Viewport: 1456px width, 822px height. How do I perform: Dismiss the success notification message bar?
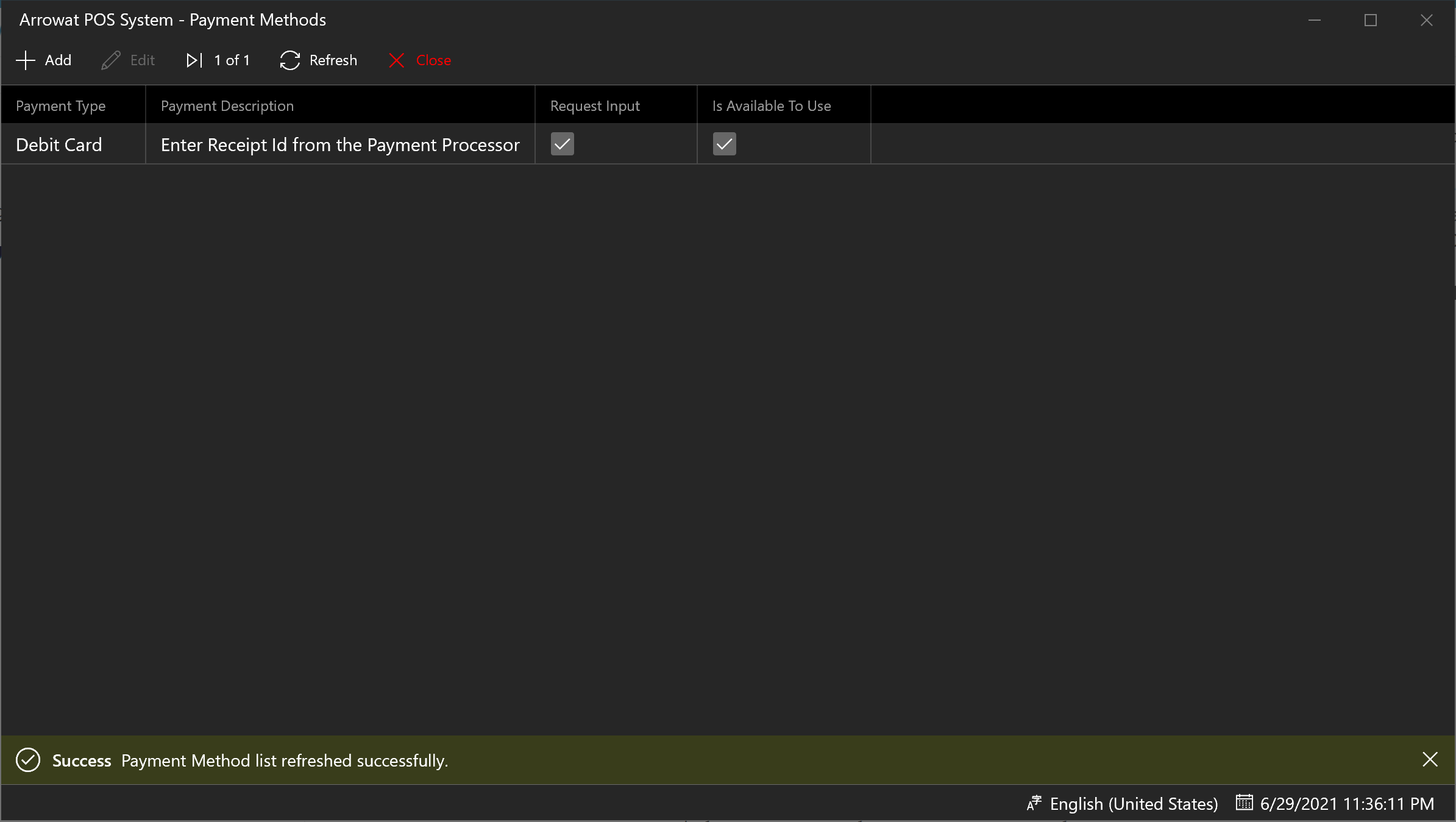tap(1430, 760)
